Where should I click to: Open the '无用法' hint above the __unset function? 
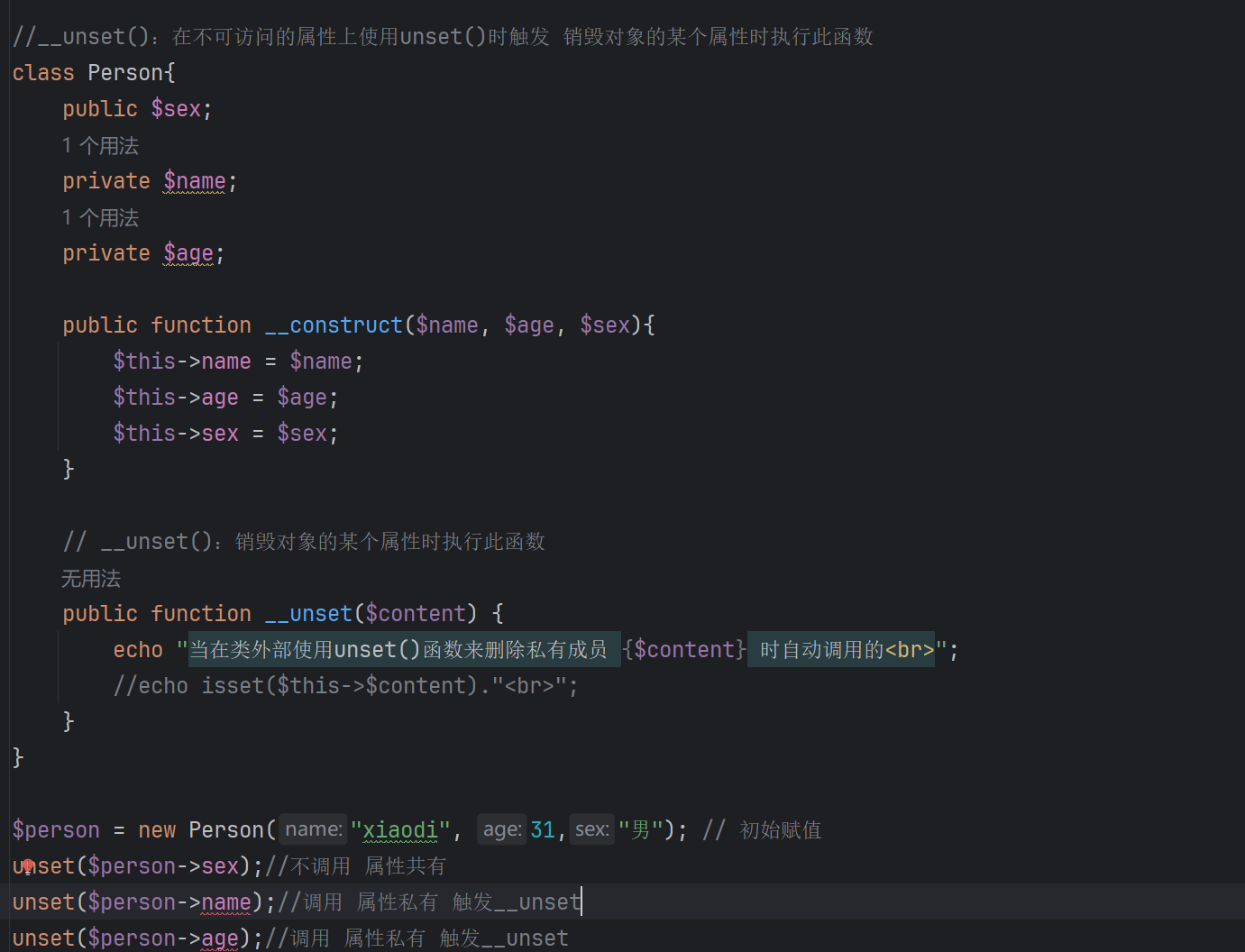point(90,578)
